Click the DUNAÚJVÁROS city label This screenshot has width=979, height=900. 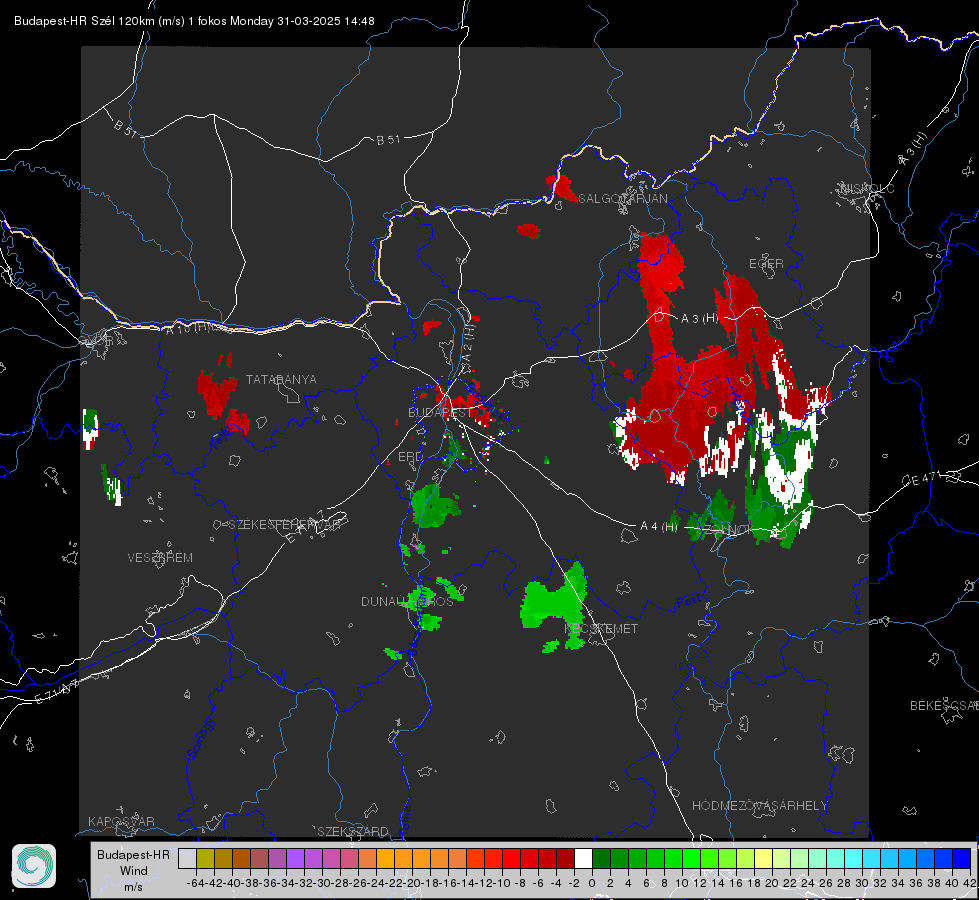(x=407, y=601)
